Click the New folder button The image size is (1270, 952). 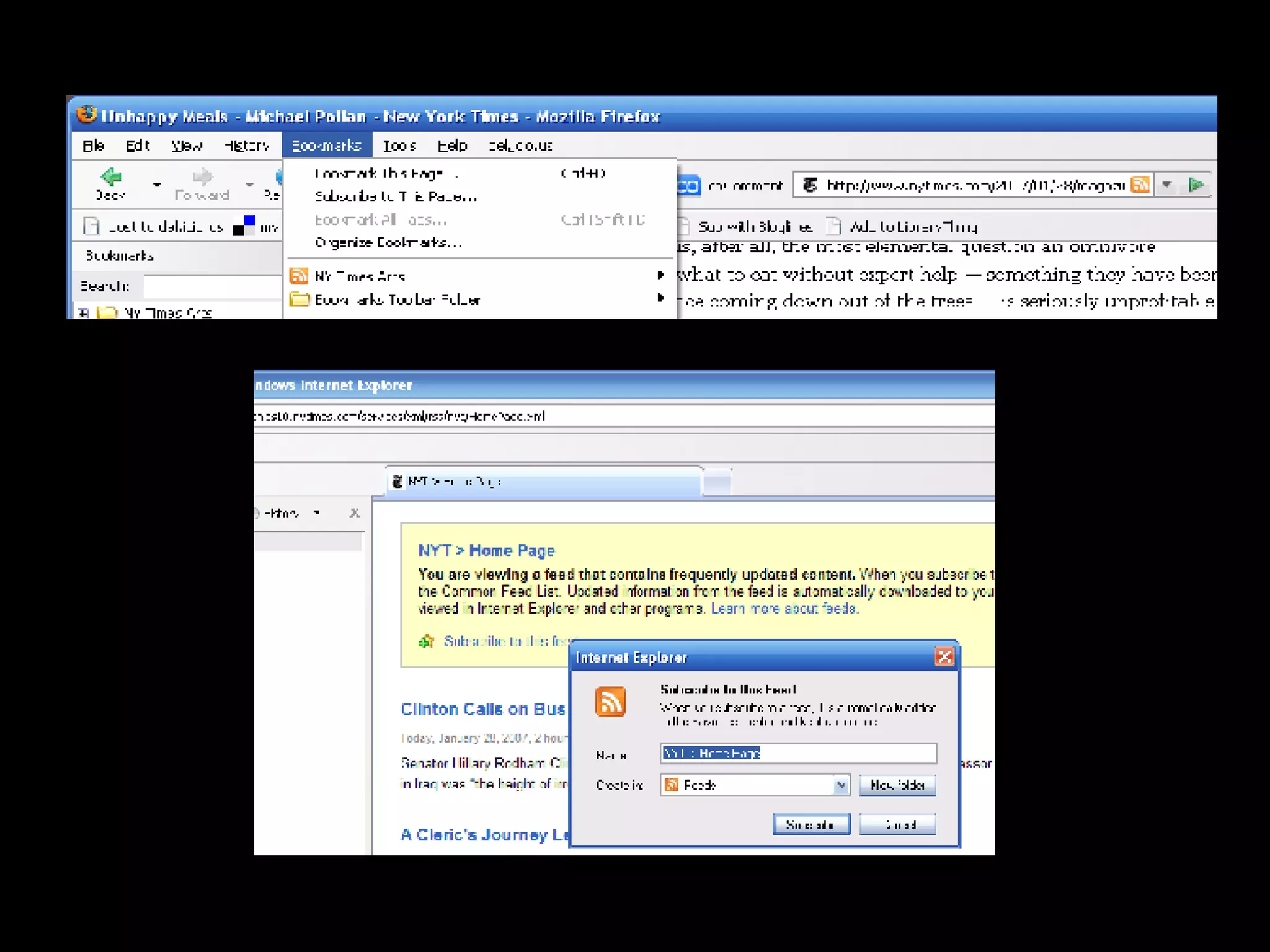pos(897,785)
